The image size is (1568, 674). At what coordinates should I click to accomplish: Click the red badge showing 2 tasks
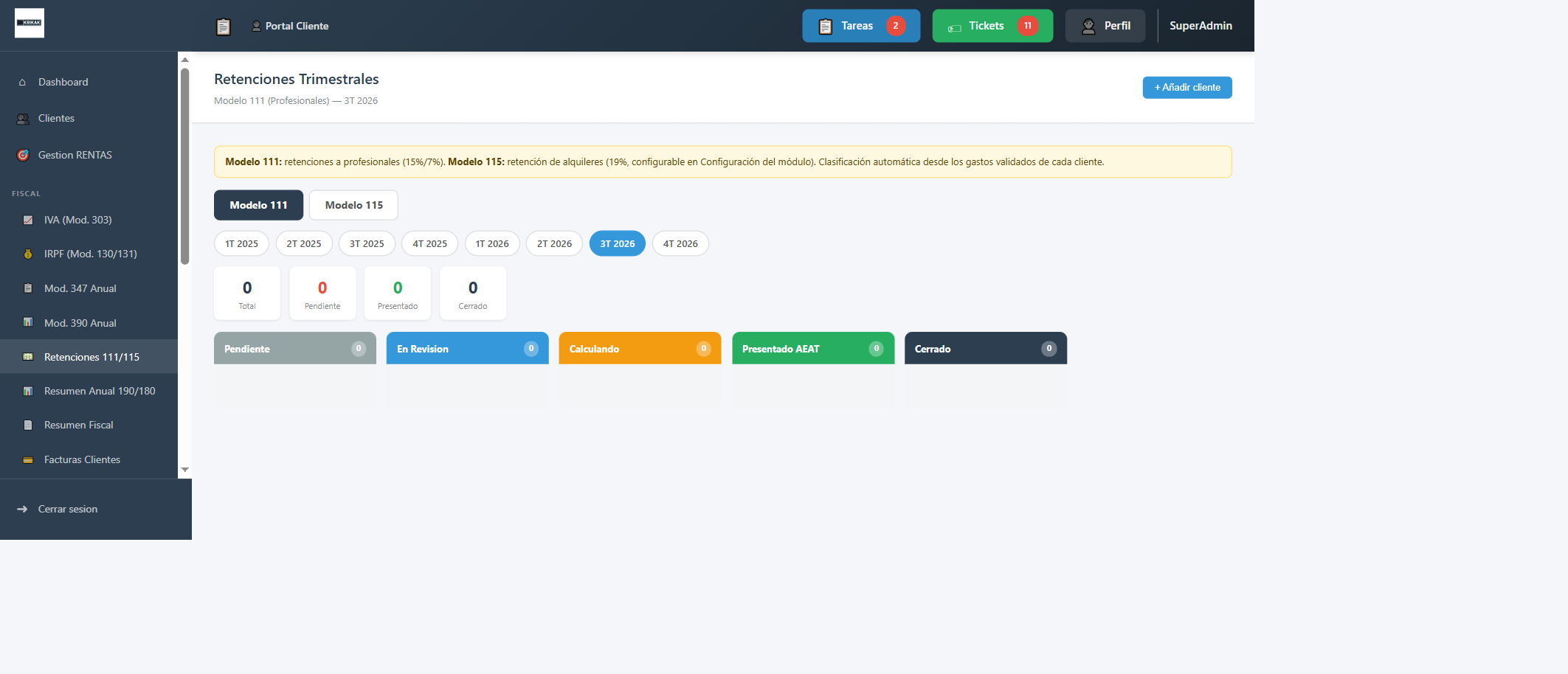pos(896,26)
